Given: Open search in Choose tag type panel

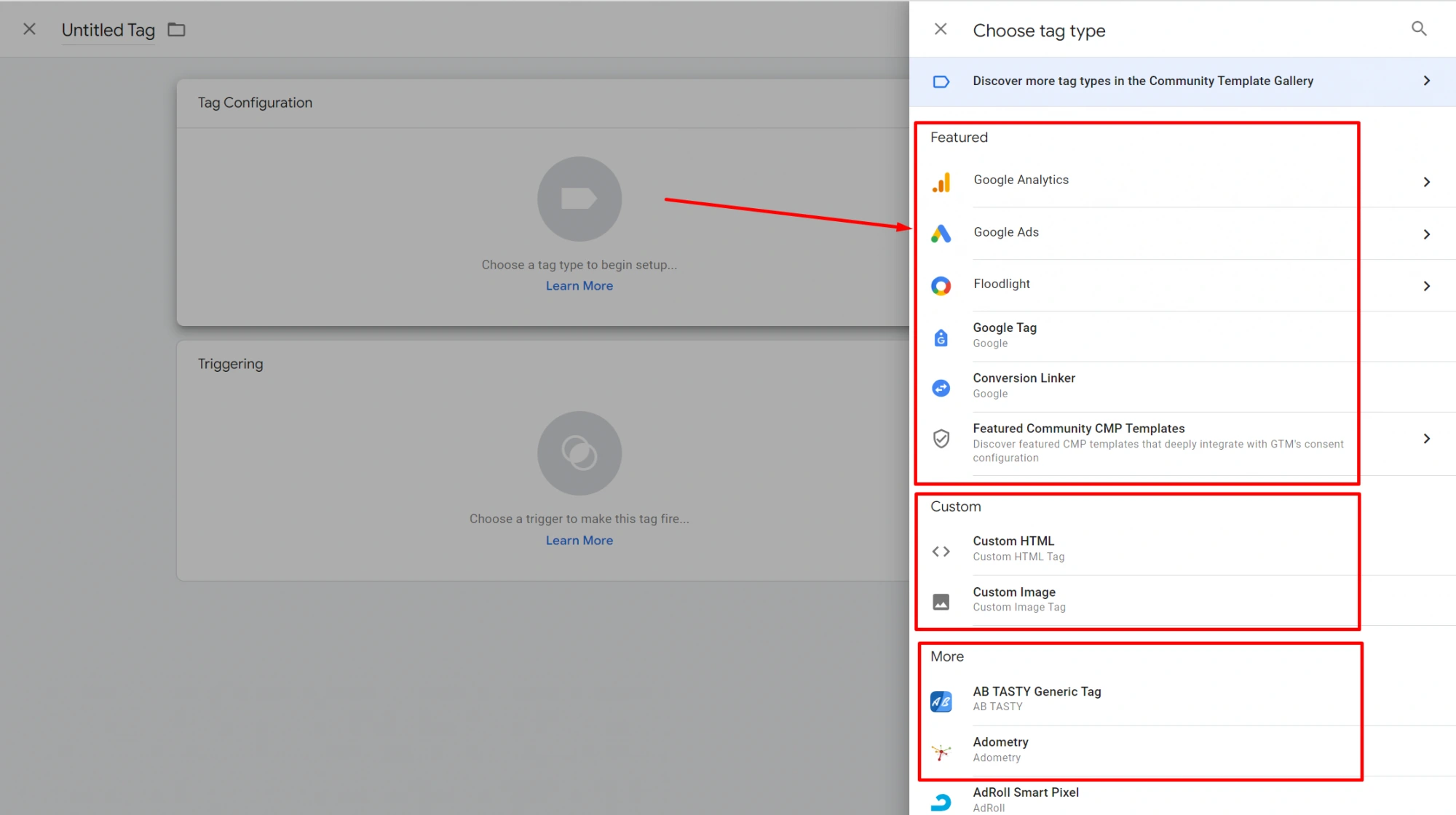Looking at the screenshot, I should [1418, 29].
